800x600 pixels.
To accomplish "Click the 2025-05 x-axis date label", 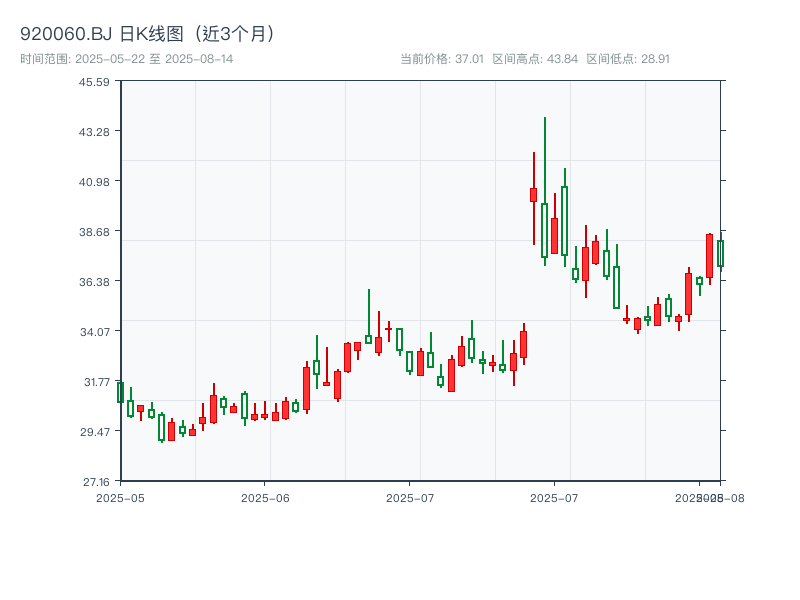I will click(120, 497).
